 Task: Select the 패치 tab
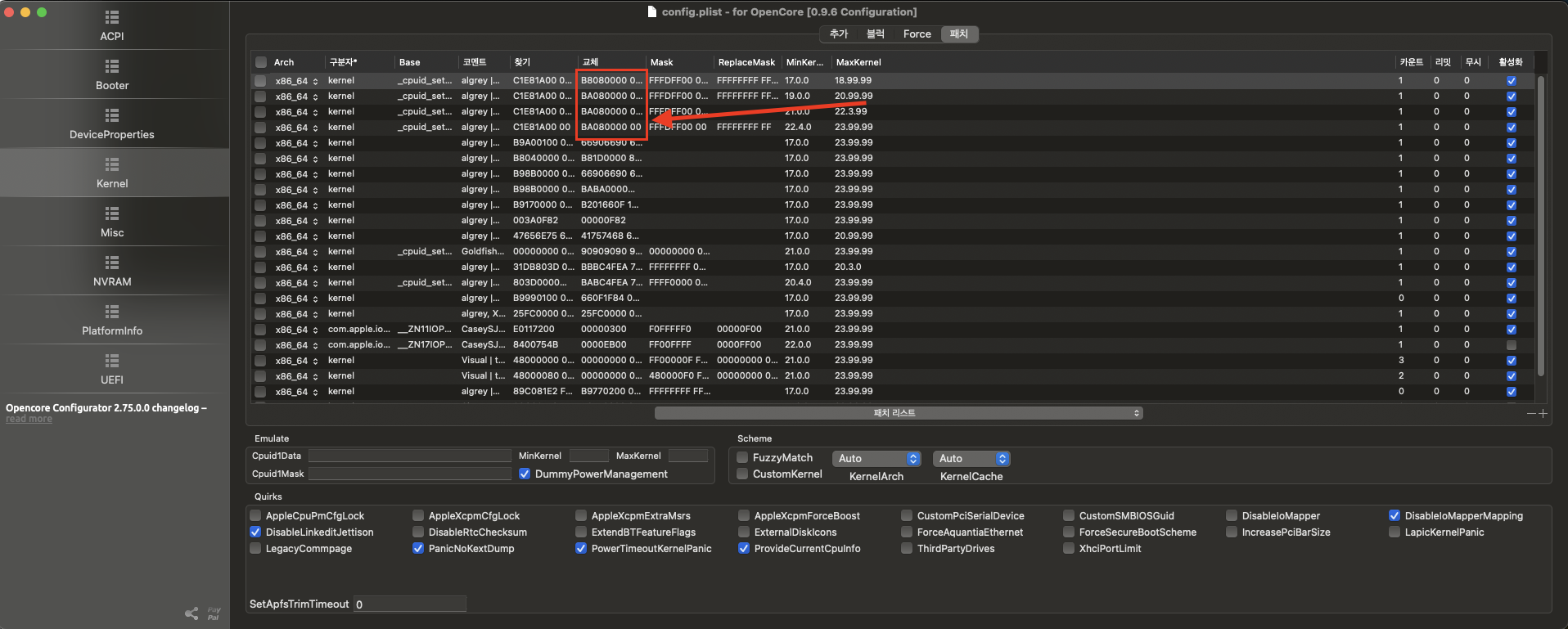click(x=959, y=34)
